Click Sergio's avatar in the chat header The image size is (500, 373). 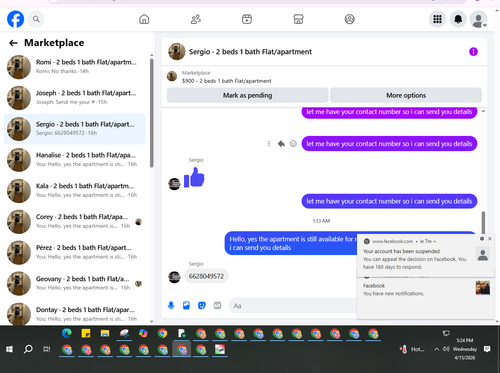(176, 52)
